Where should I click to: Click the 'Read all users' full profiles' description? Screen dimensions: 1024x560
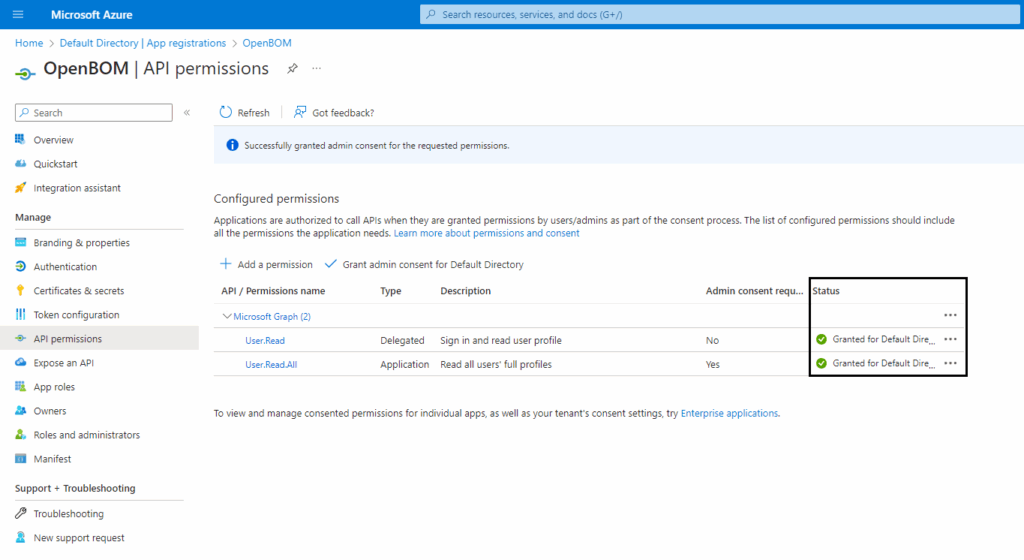496,364
